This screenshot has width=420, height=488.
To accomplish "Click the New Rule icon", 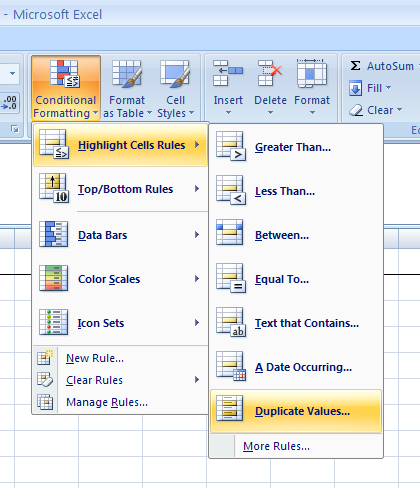I will [x=45, y=358].
